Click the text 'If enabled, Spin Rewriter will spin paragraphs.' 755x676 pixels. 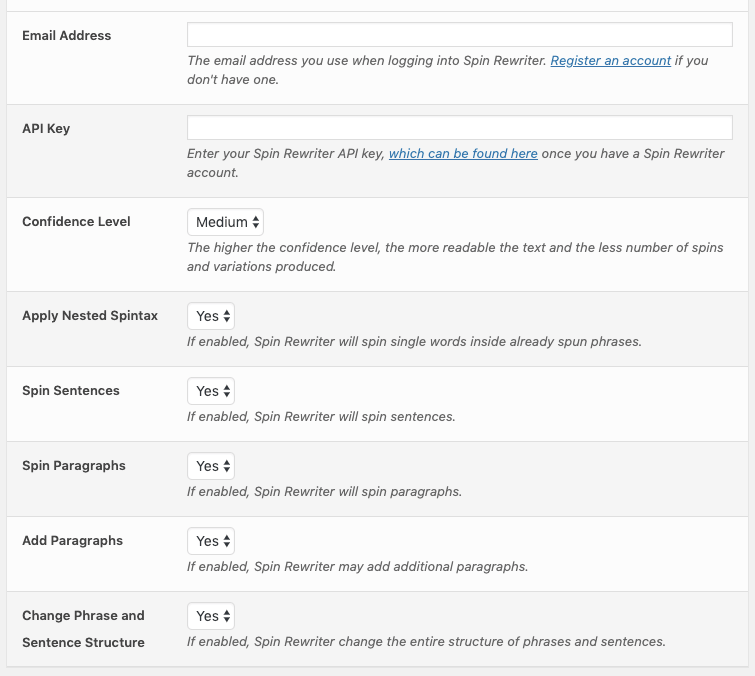pyautogui.click(x=325, y=492)
